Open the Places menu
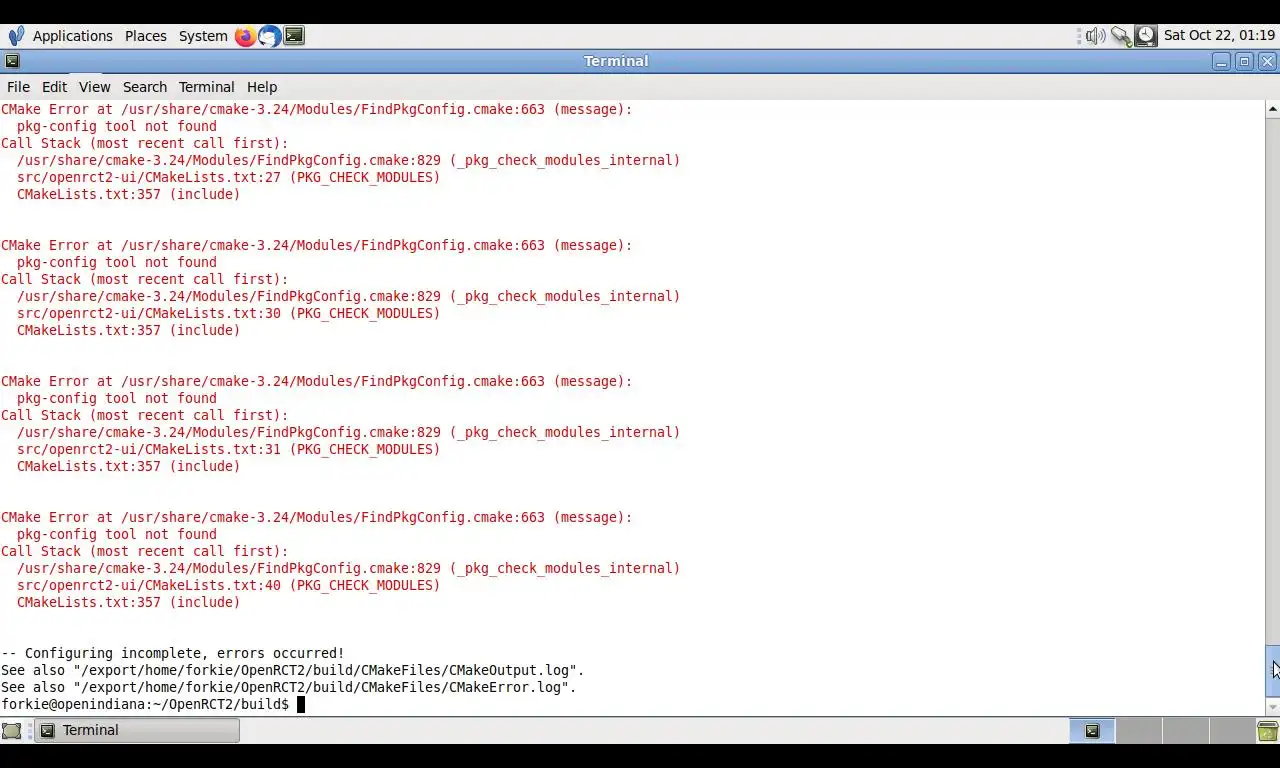Screen dimensions: 1280x768 pyautogui.click(x=146, y=36)
